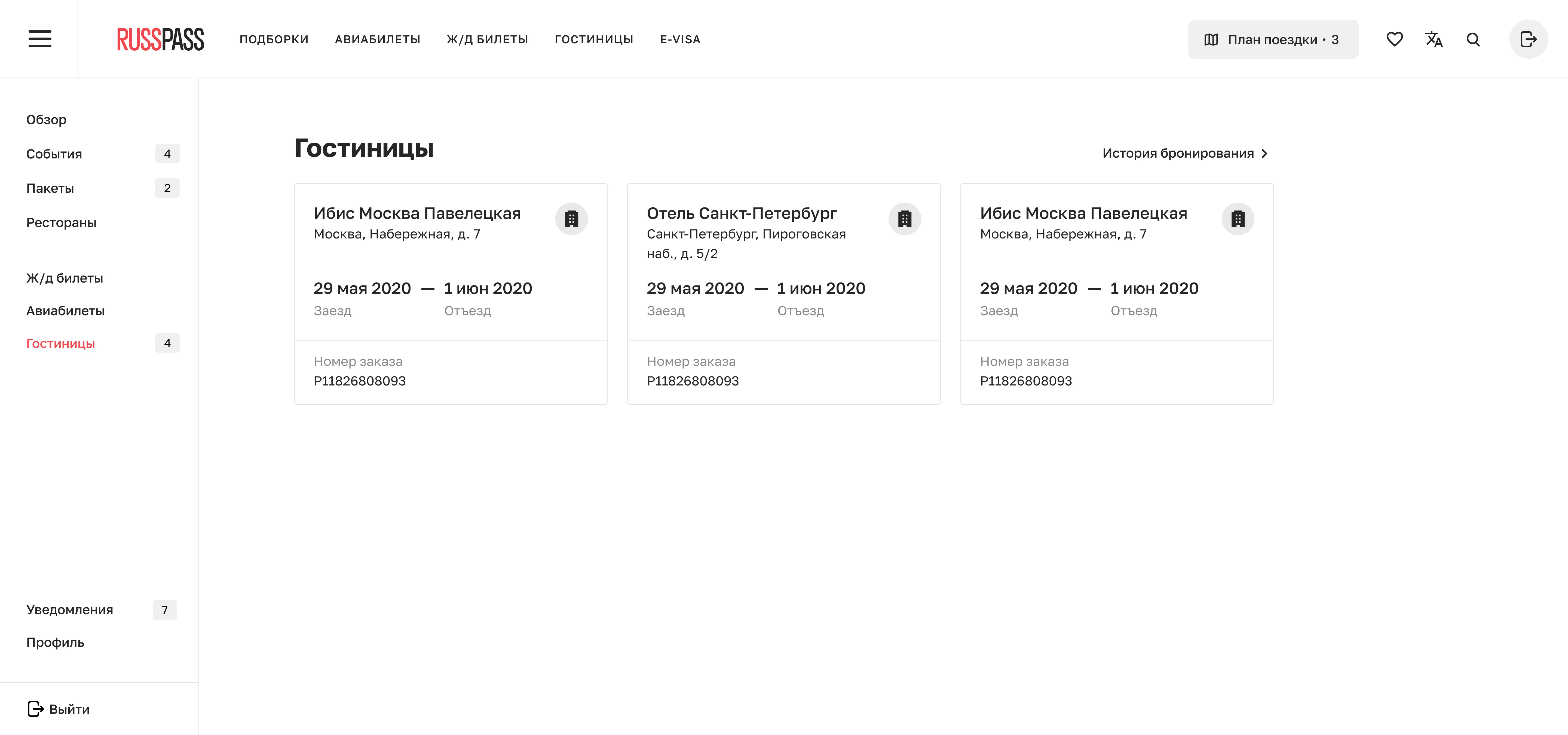Screen dimensions: 1568x735
Task: Select Гостиницы in sidebar
Action: tap(60, 344)
